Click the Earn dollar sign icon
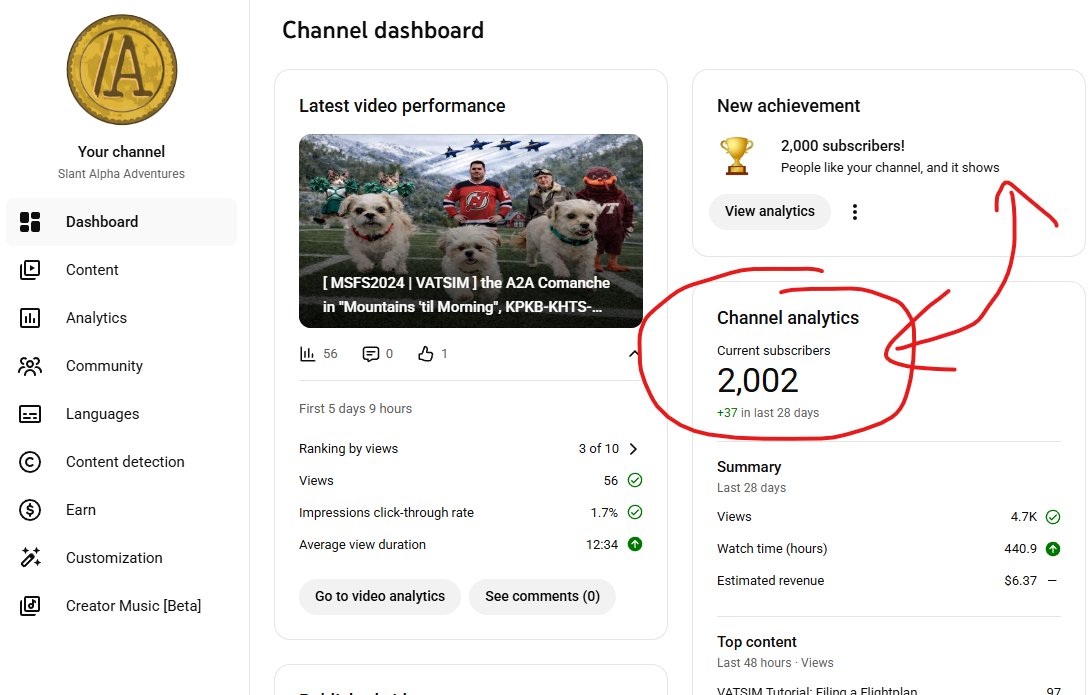This screenshot has height=695, width=1092. (x=30, y=510)
